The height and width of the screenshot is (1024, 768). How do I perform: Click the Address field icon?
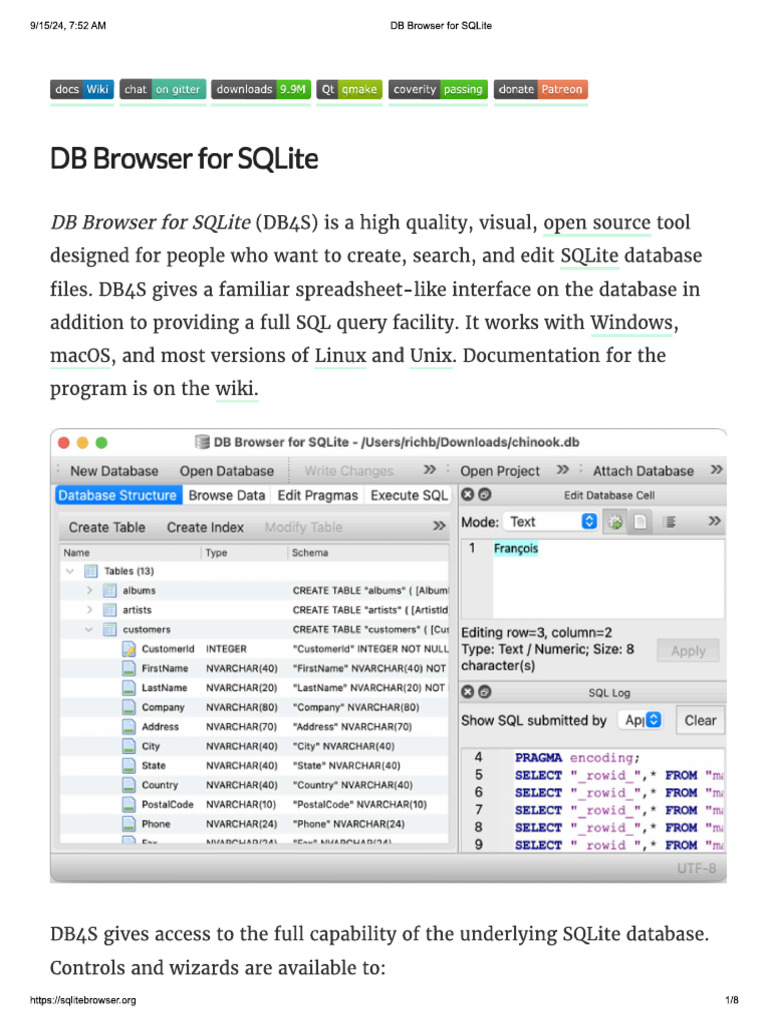129,727
